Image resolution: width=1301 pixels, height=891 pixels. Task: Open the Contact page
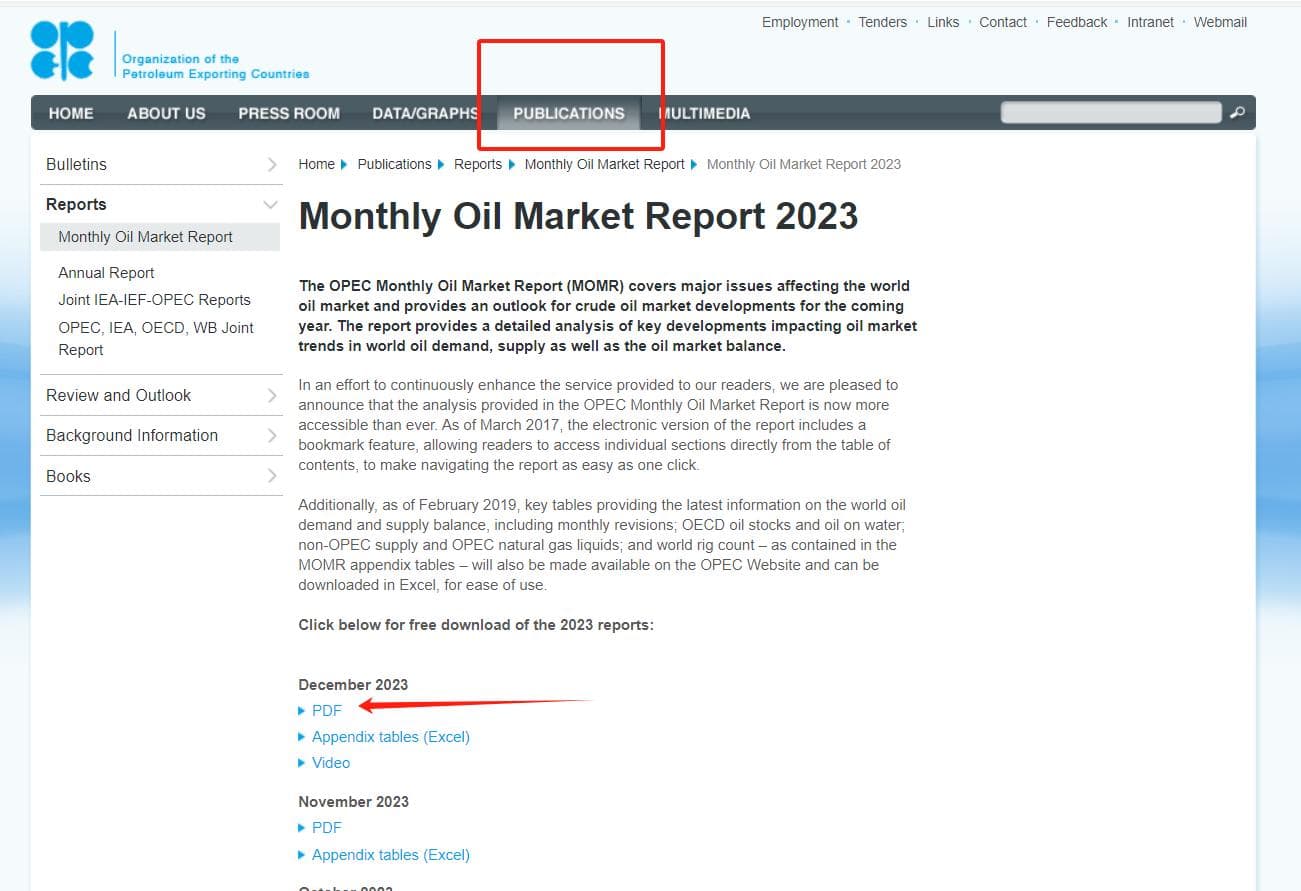tap(1003, 22)
